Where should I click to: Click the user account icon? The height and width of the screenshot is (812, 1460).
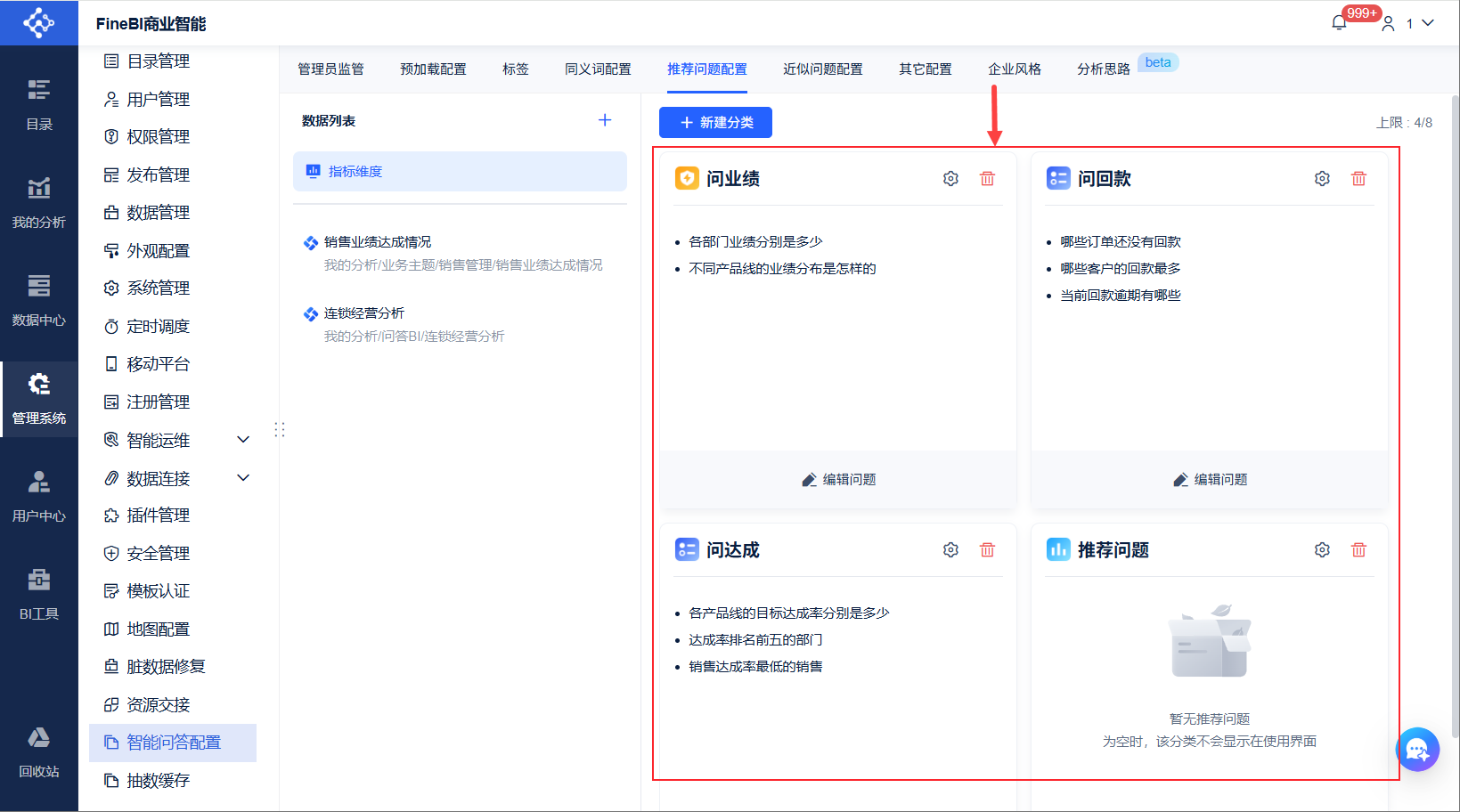pos(1388,24)
